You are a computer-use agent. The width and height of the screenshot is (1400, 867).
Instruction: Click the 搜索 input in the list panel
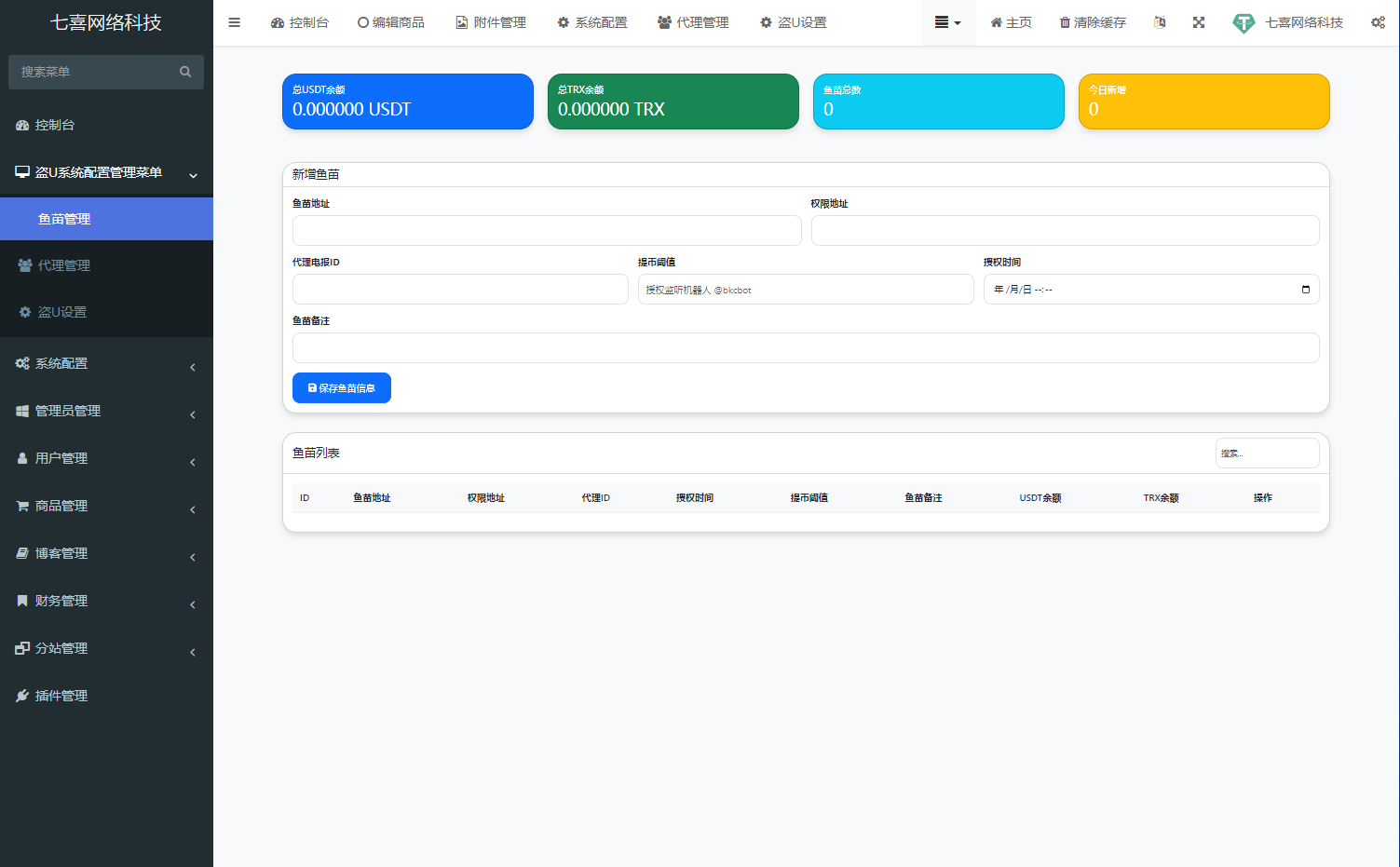tap(1267, 454)
